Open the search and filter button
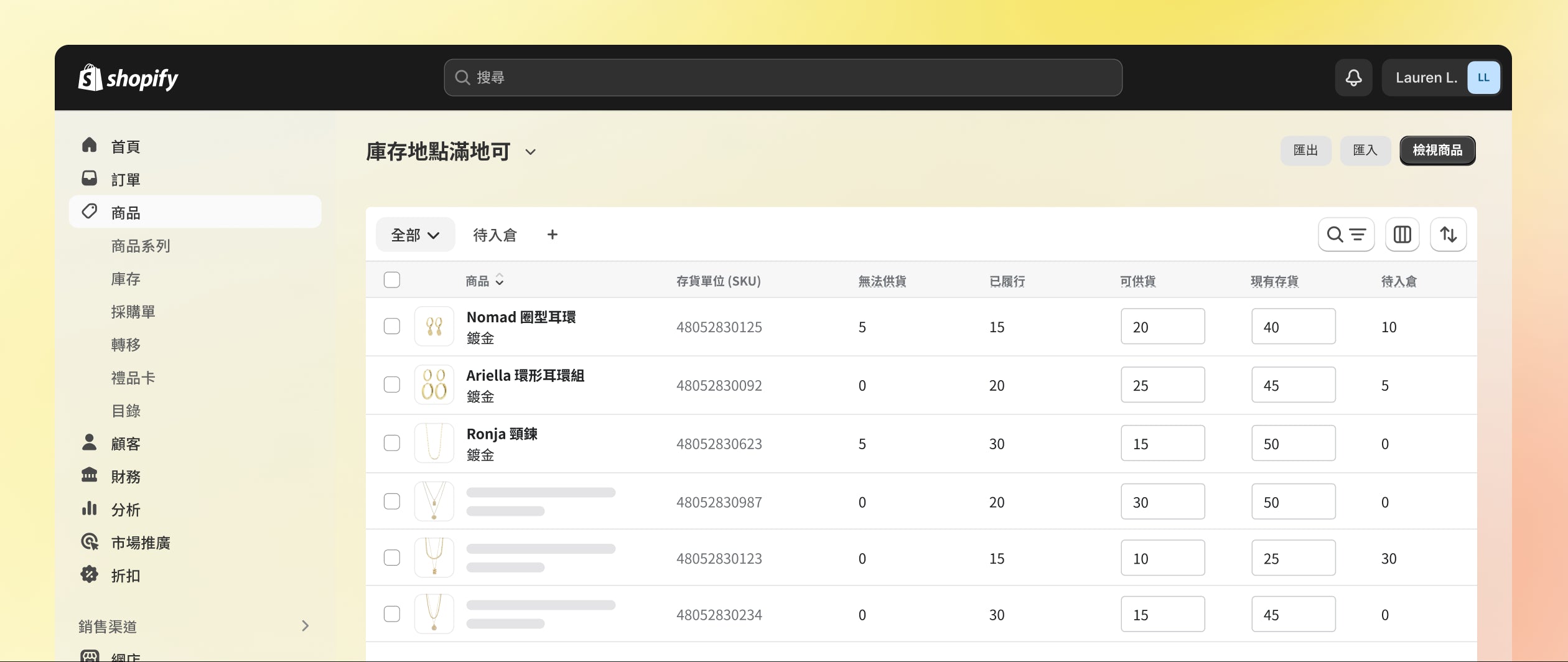The image size is (1568, 662). pos(1346,235)
